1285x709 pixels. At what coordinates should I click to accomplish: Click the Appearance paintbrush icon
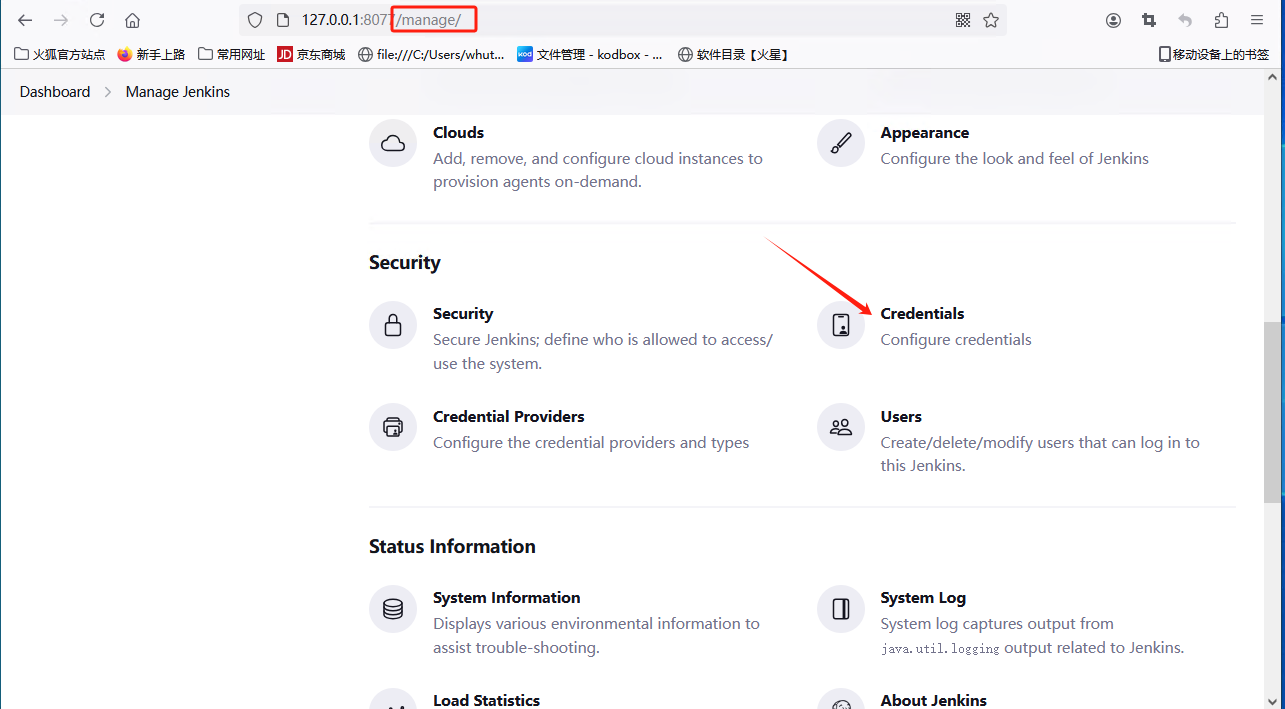click(841, 143)
